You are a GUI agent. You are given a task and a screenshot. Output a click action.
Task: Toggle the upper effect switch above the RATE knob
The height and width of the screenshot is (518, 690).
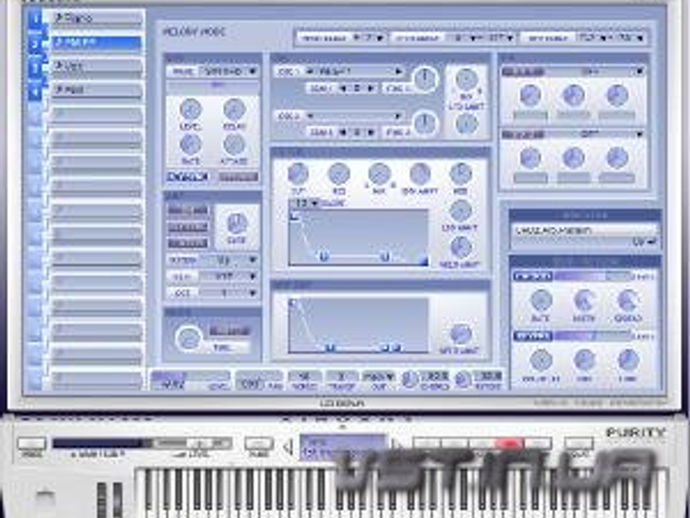(x=533, y=276)
